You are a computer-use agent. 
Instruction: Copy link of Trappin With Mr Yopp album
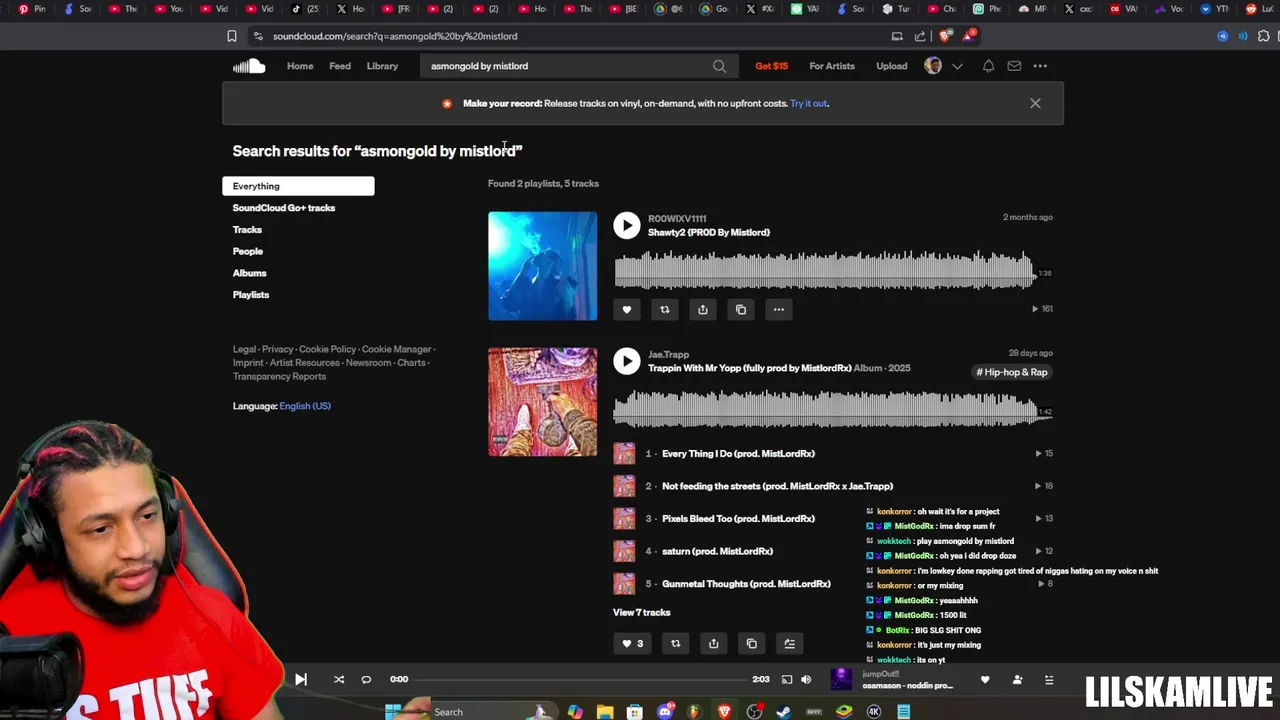click(x=752, y=644)
